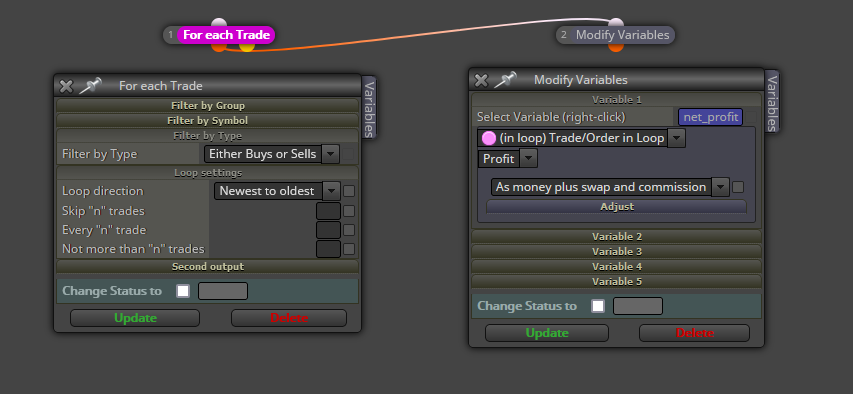Viewport: 853px width, 394px height.
Task: Click status color field in Modify Variables panel
Action: pos(638,306)
